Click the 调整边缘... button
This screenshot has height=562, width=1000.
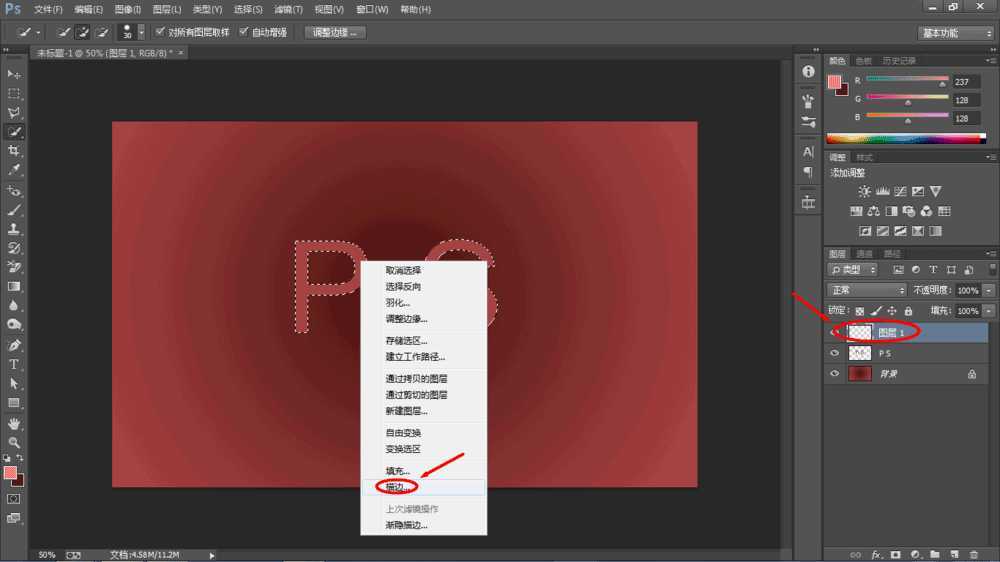click(x=334, y=32)
